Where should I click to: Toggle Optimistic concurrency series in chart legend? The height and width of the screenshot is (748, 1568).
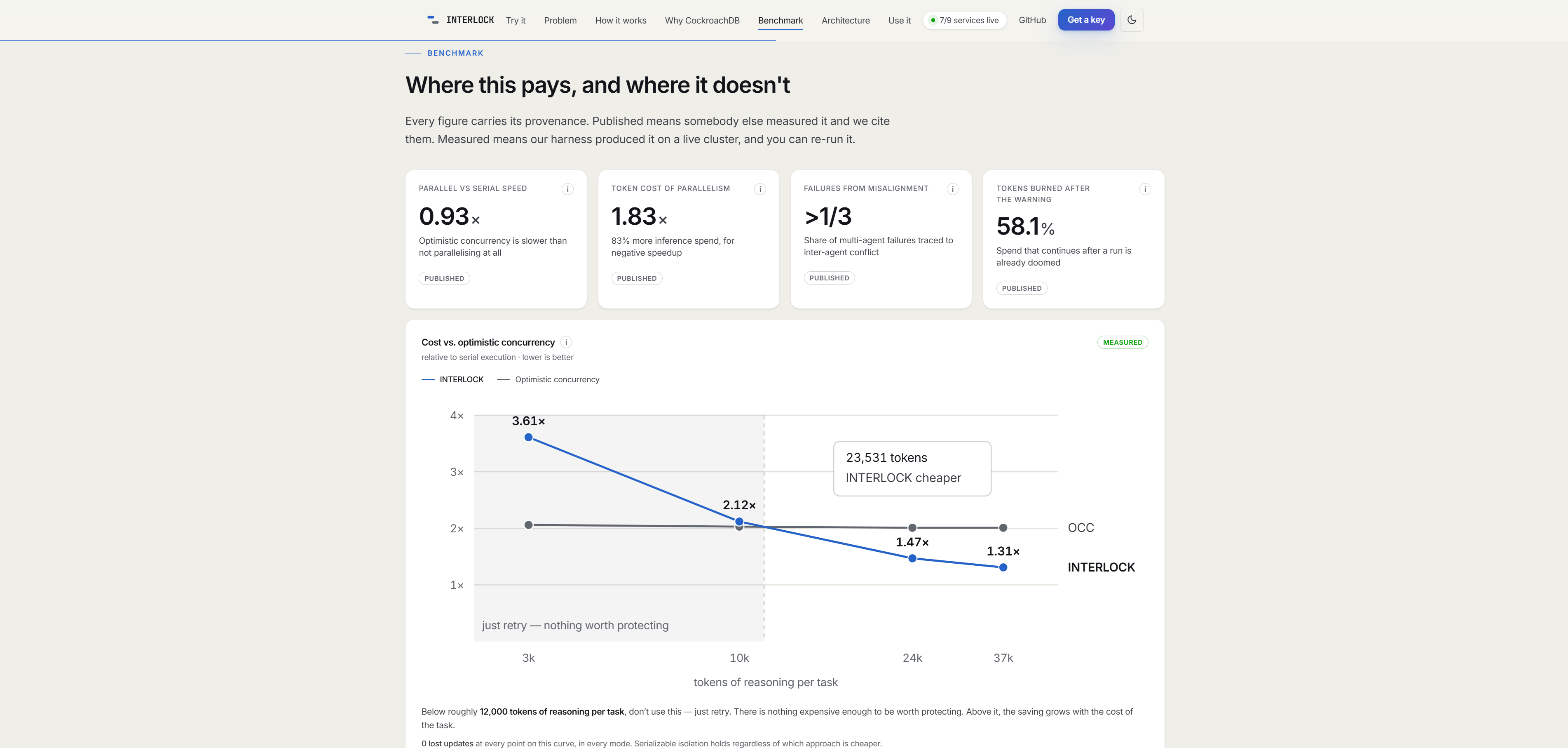[548, 379]
